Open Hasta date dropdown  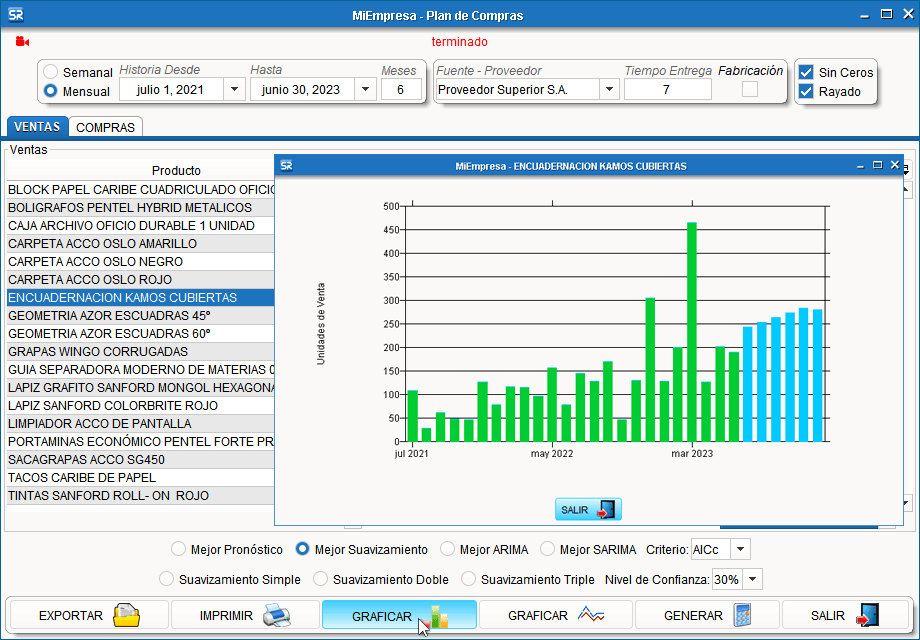coord(365,90)
